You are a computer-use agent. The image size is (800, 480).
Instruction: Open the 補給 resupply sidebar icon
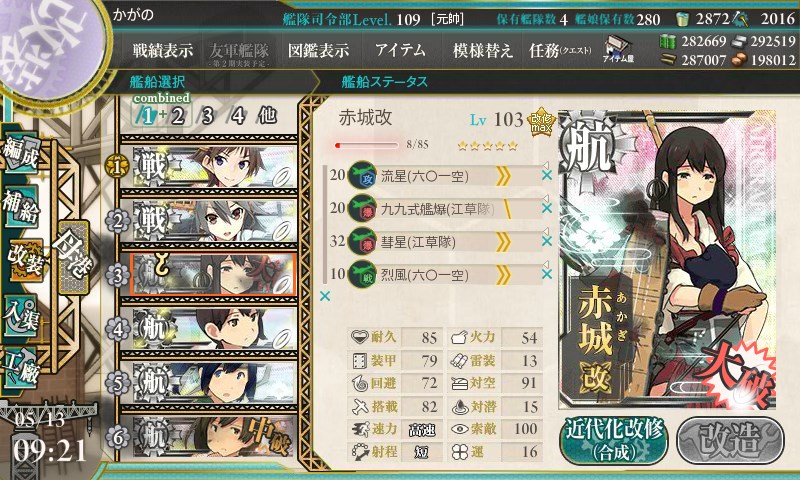coord(20,207)
